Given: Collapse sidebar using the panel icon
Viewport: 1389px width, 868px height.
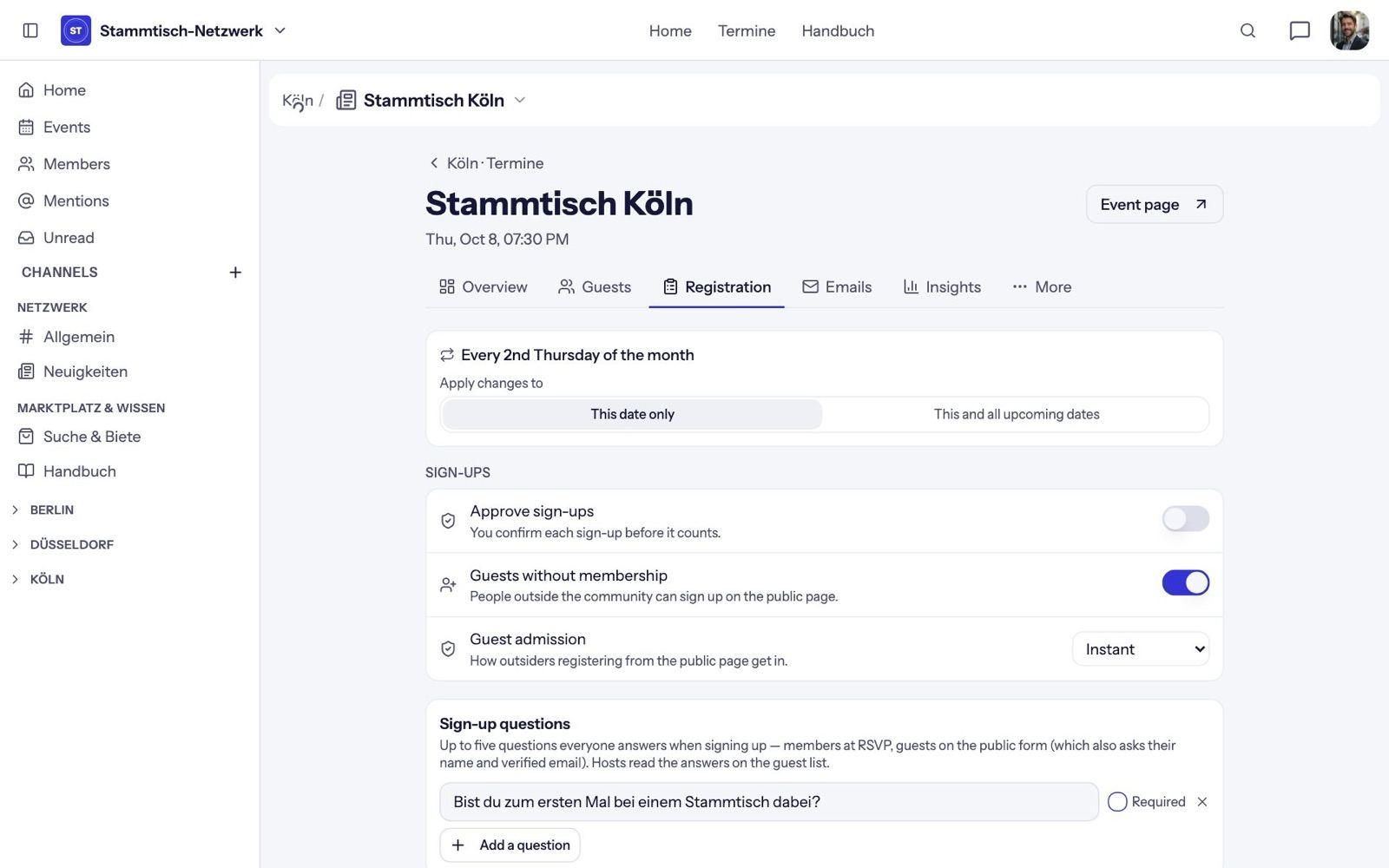Looking at the screenshot, I should pos(30,30).
